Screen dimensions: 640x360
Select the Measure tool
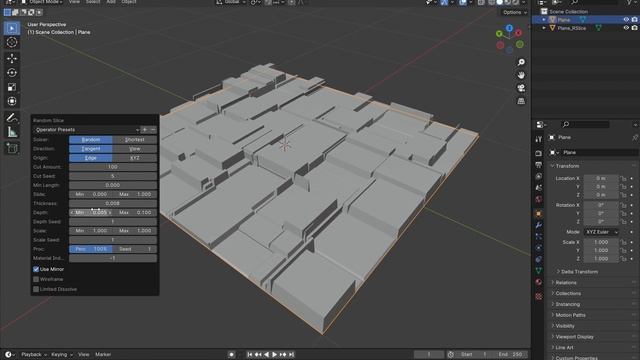[x=12, y=132]
